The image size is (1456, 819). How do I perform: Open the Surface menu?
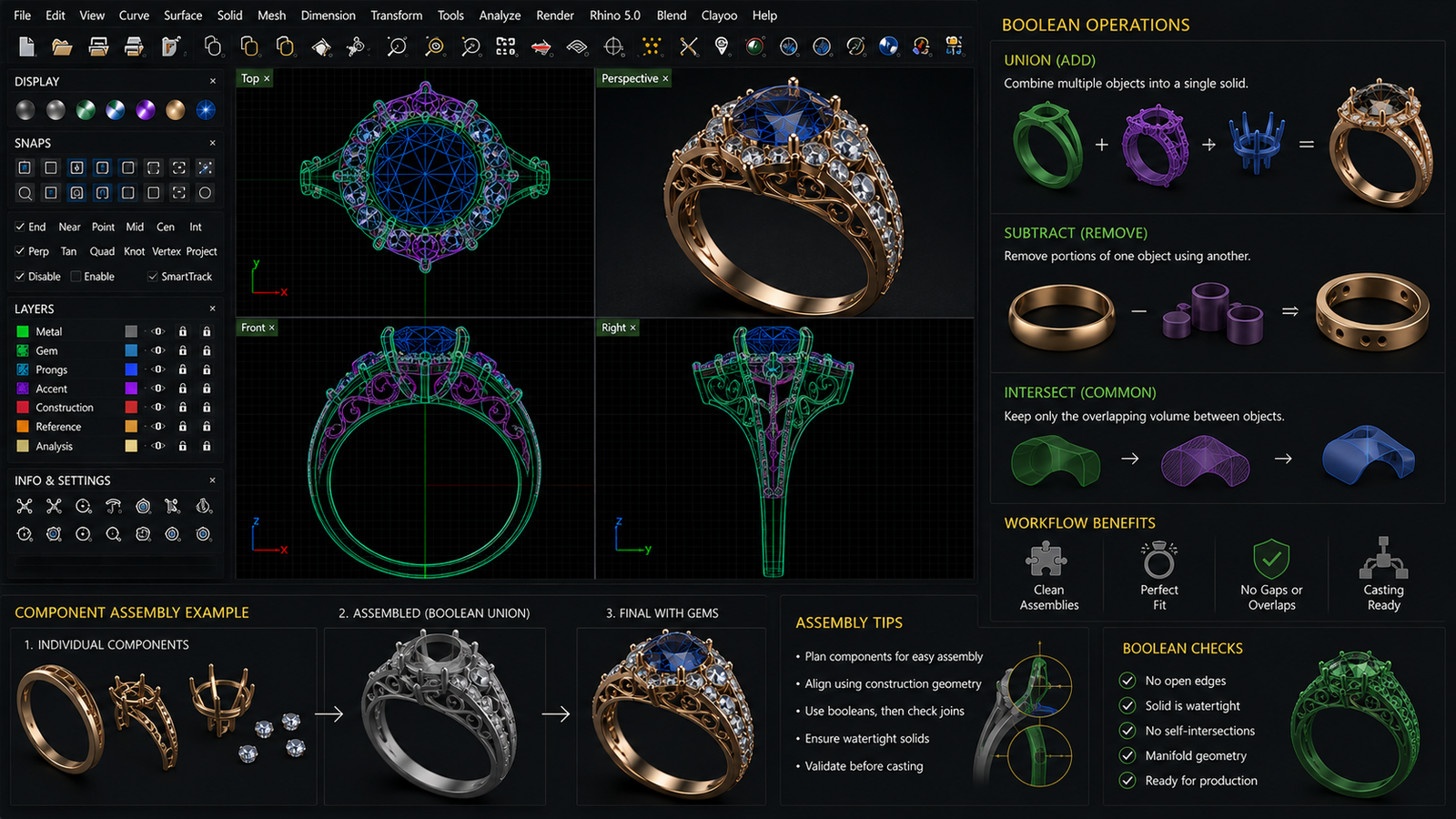click(x=183, y=15)
